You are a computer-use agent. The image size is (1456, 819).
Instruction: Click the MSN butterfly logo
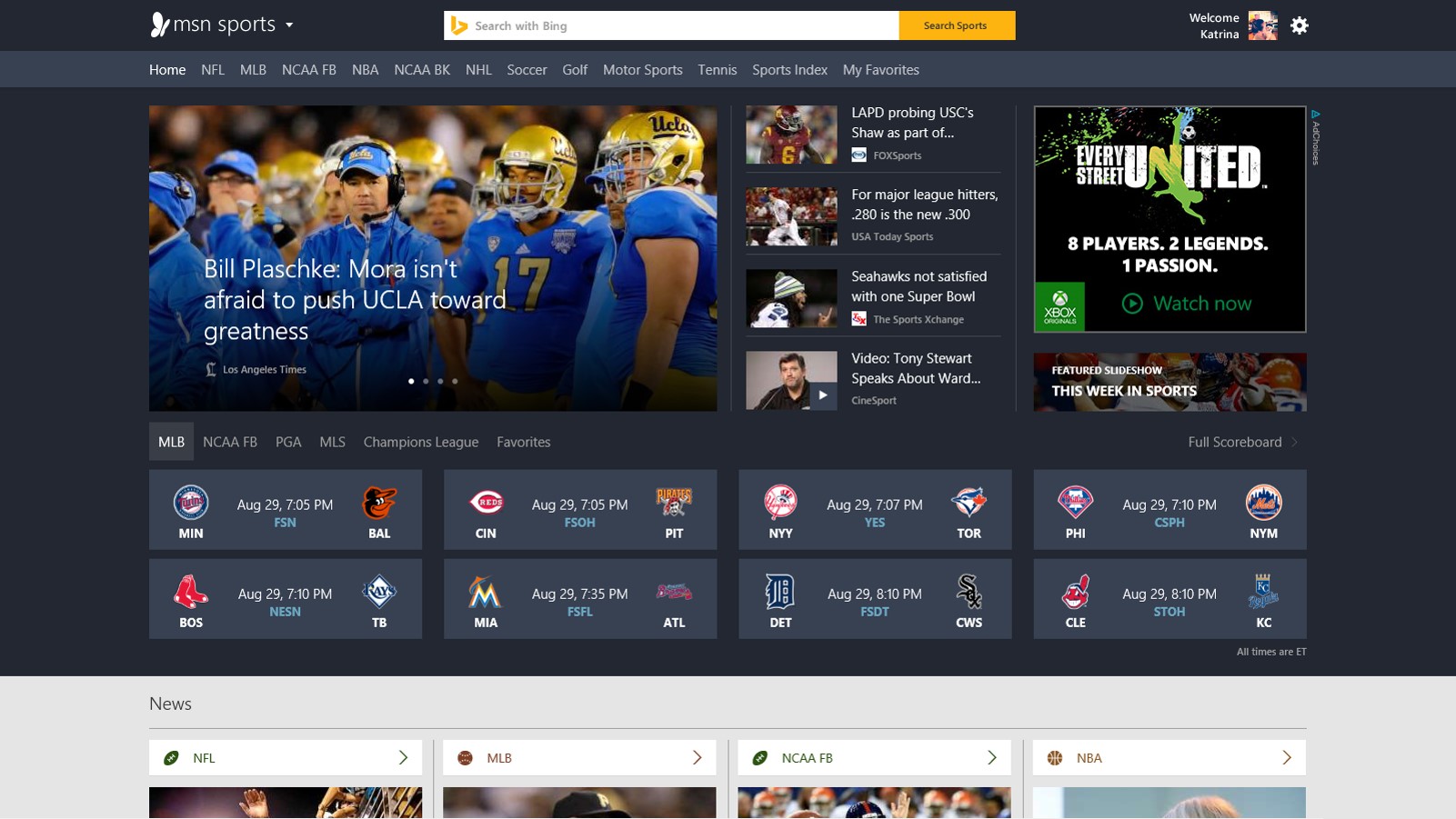[x=159, y=25]
